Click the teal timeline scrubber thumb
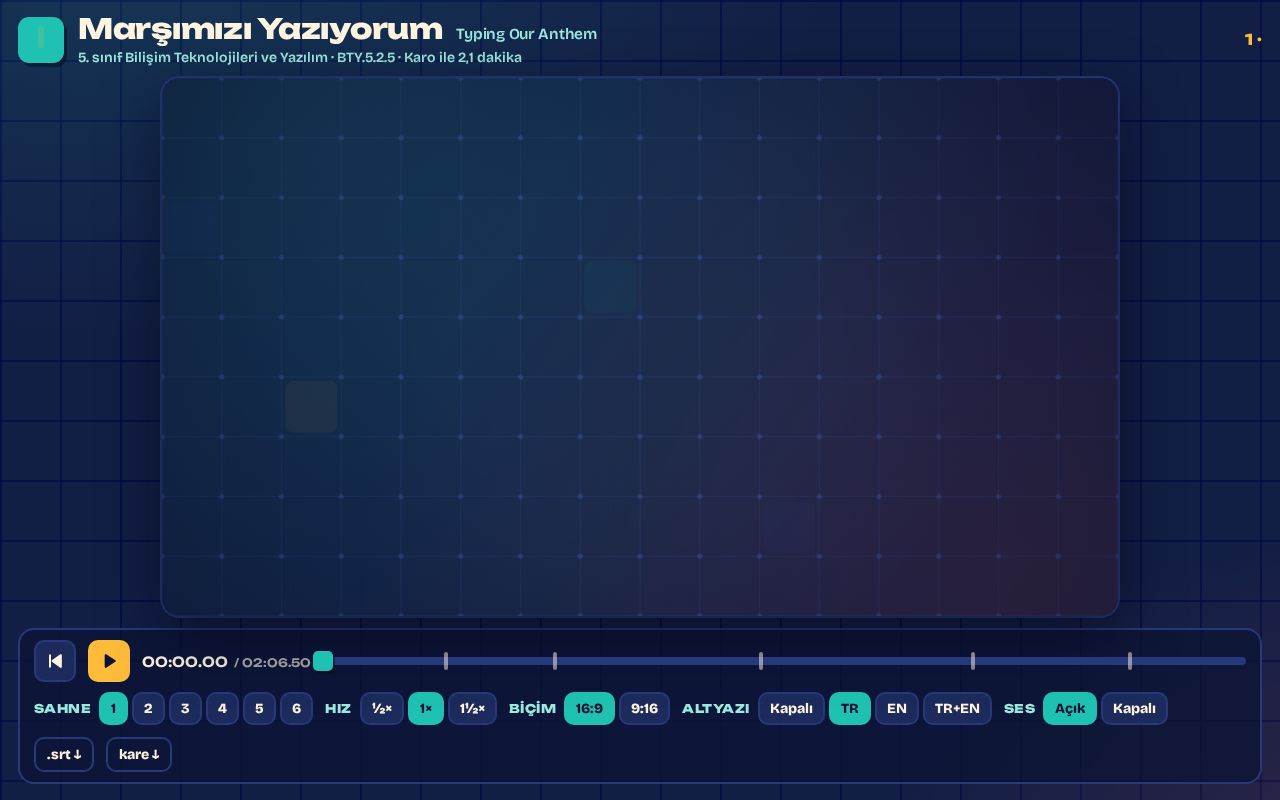Image resolution: width=1280 pixels, height=800 pixels. (x=323, y=661)
